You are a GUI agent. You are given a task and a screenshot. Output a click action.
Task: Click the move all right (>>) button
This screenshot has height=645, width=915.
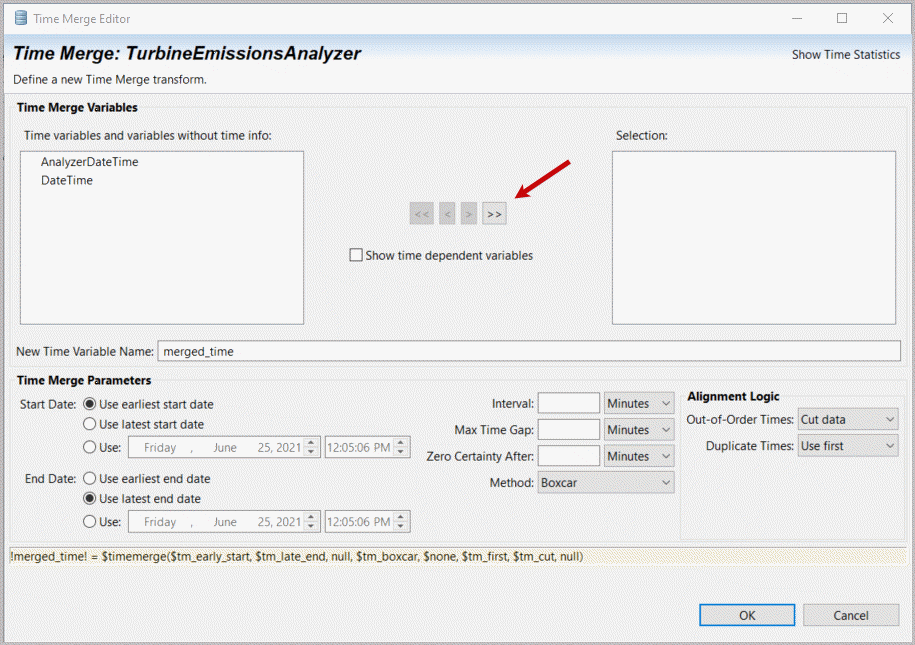pyautogui.click(x=494, y=213)
